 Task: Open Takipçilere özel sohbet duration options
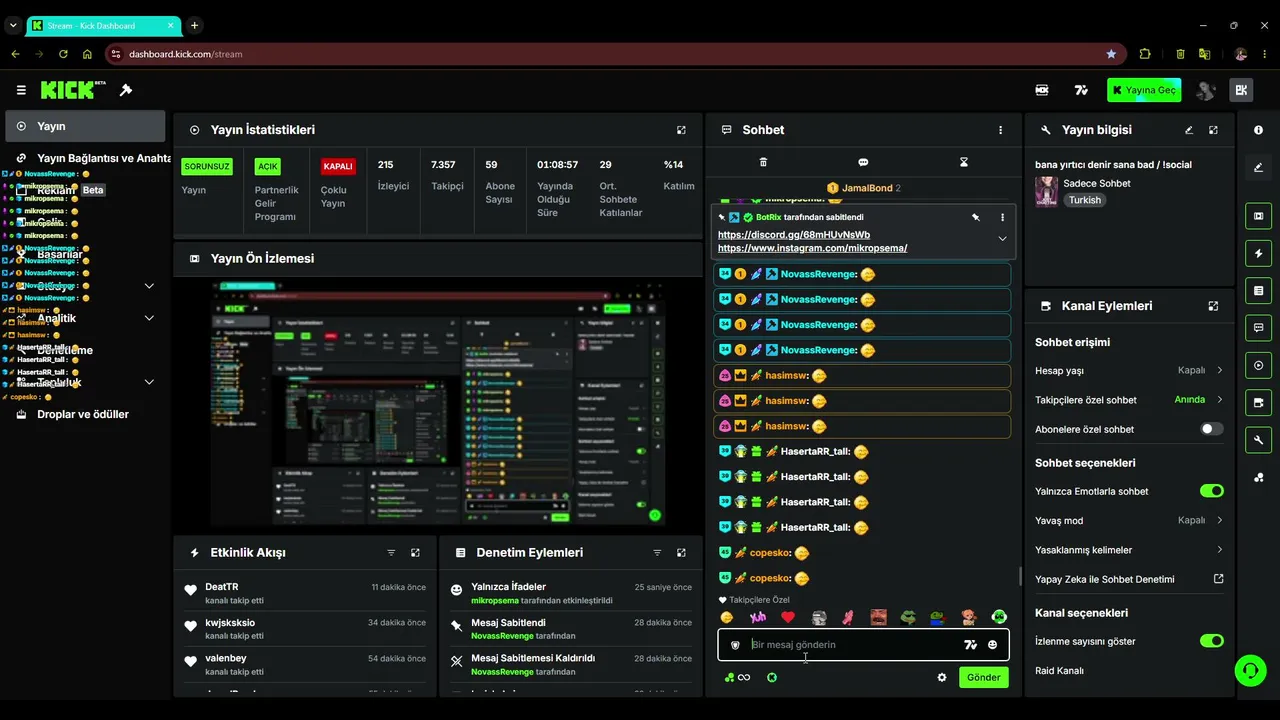tap(1220, 400)
